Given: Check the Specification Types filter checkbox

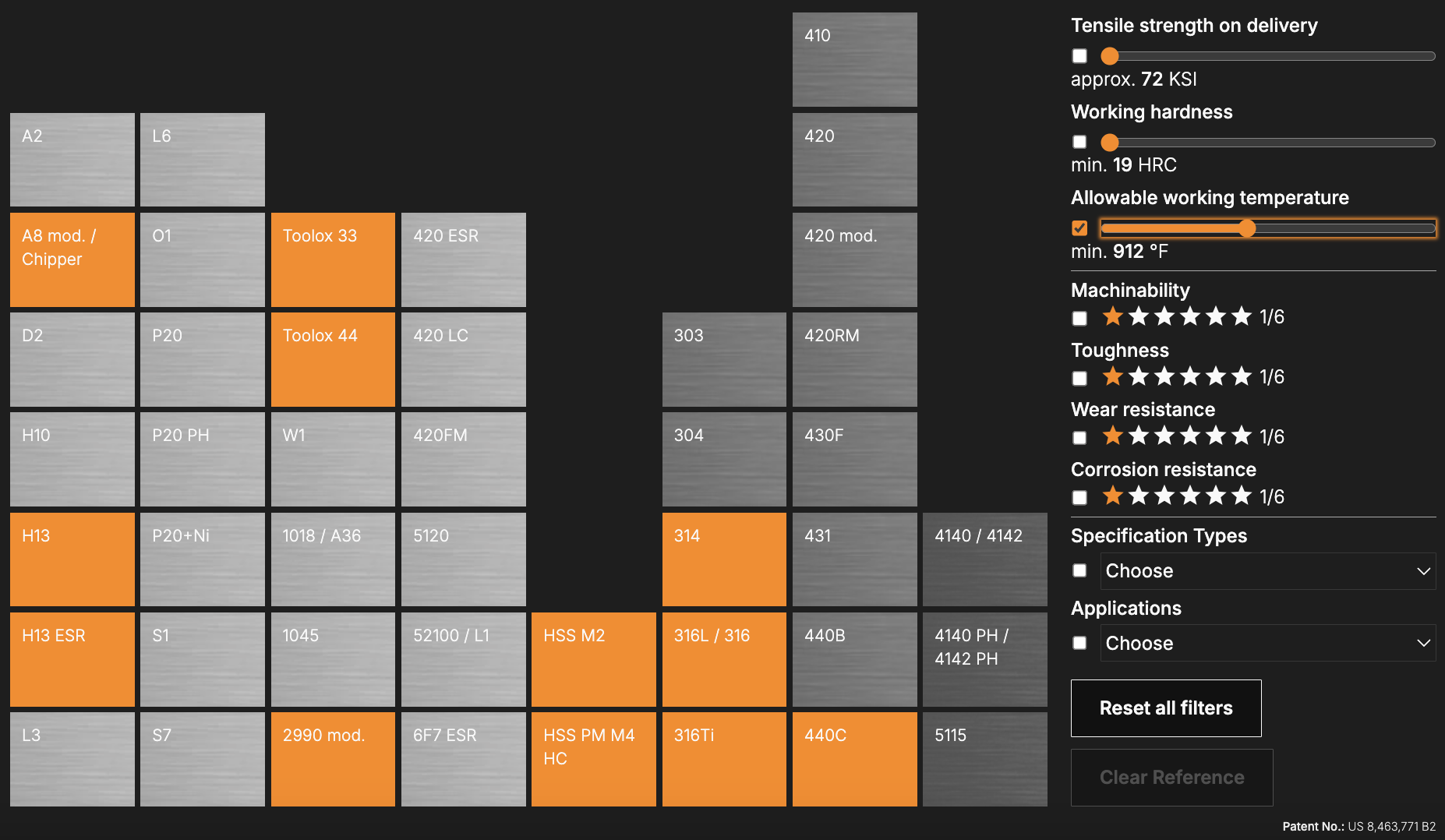Looking at the screenshot, I should pos(1079,570).
